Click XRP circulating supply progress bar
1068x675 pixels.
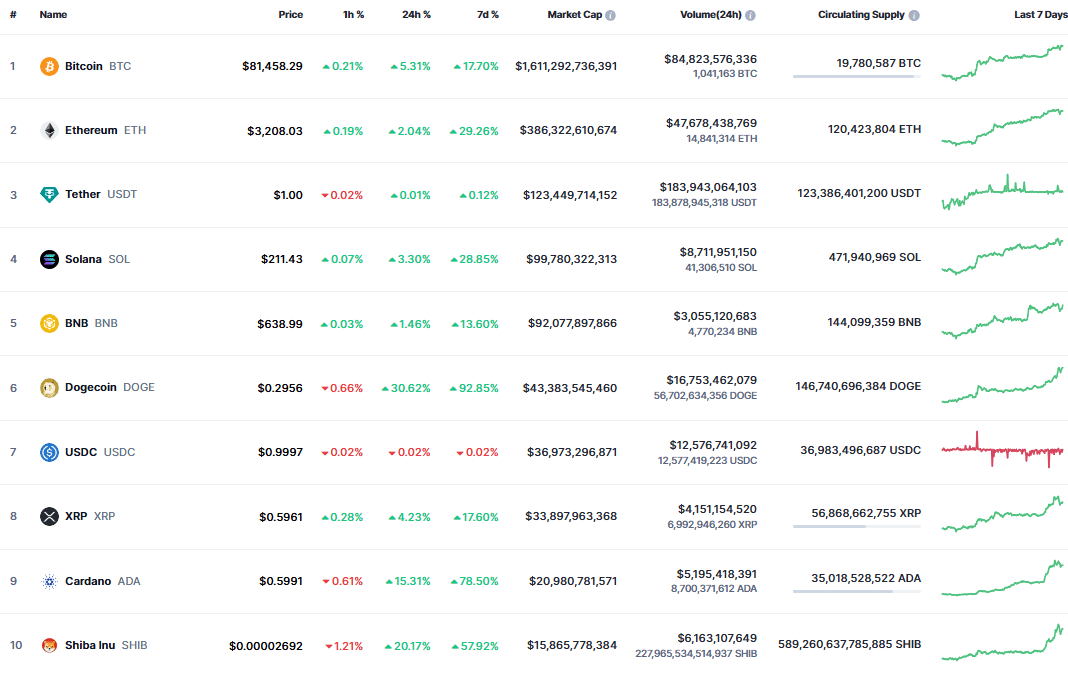point(857,527)
